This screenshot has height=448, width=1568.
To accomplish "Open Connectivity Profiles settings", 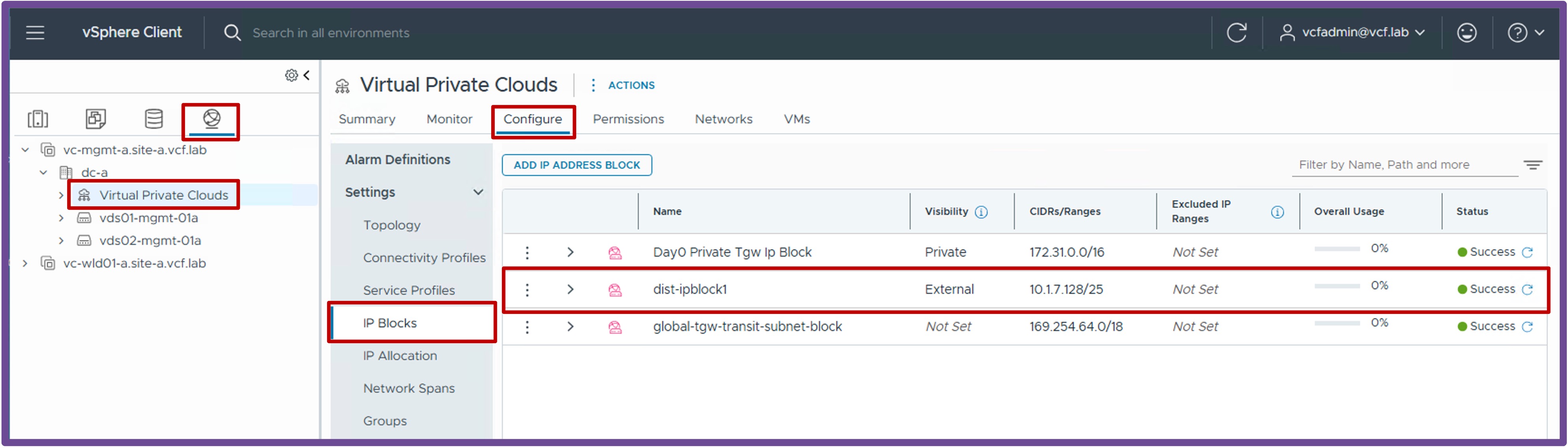I will point(424,258).
